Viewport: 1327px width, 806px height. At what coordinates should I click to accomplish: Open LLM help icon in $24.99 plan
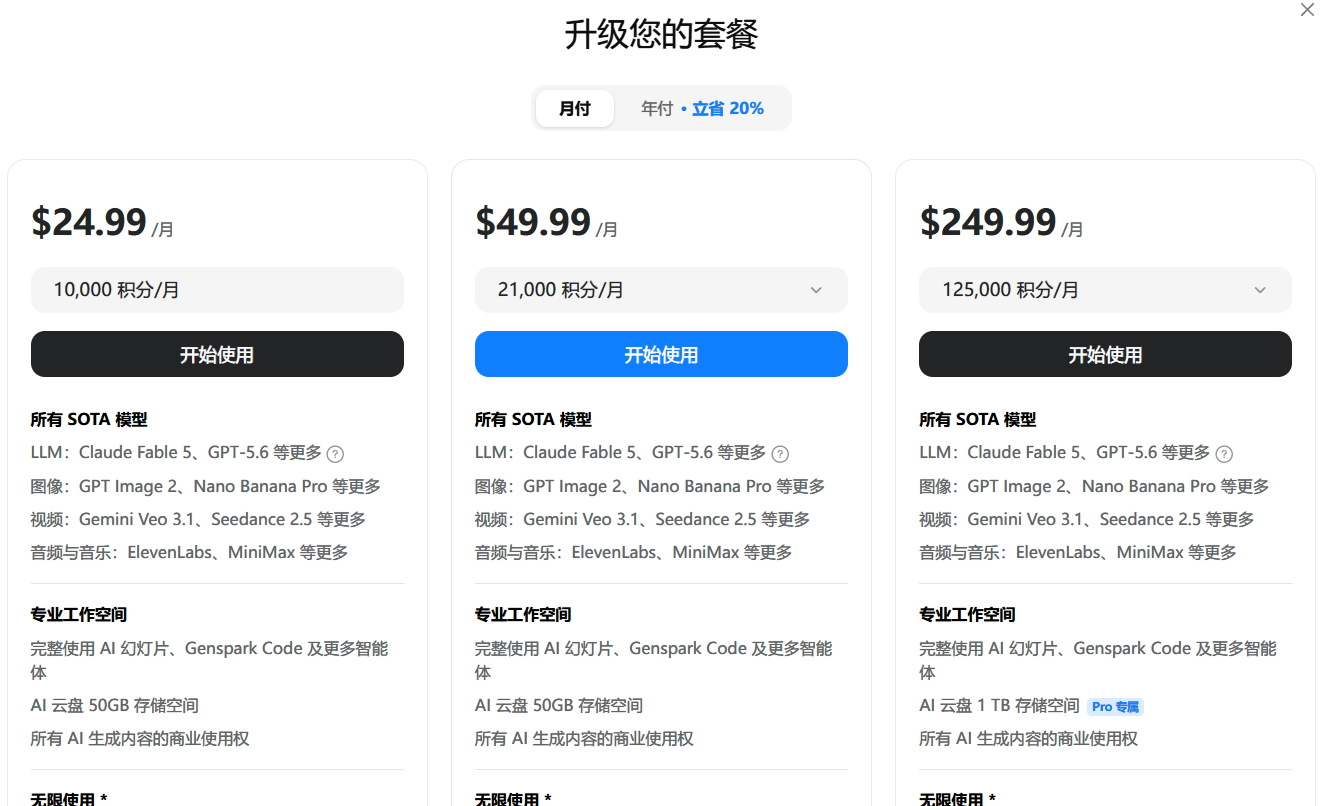click(x=336, y=454)
